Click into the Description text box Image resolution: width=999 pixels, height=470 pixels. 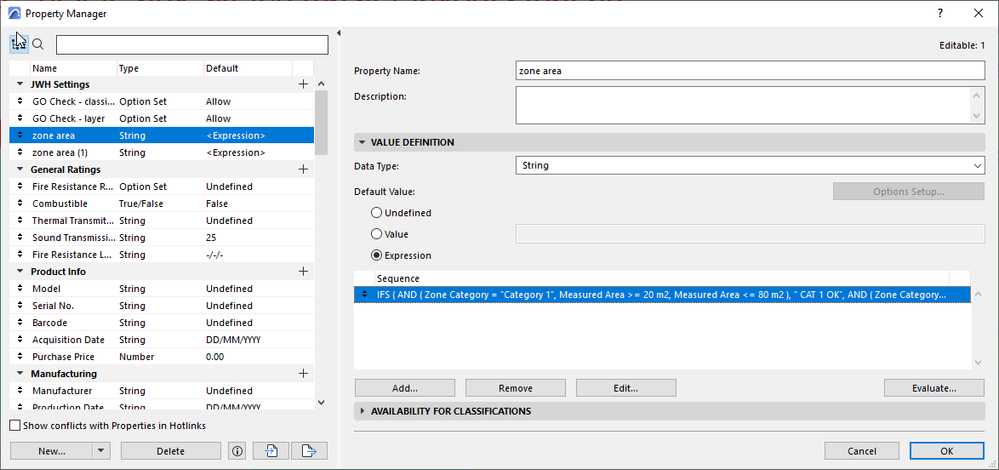pyautogui.click(x=743, y=105)
